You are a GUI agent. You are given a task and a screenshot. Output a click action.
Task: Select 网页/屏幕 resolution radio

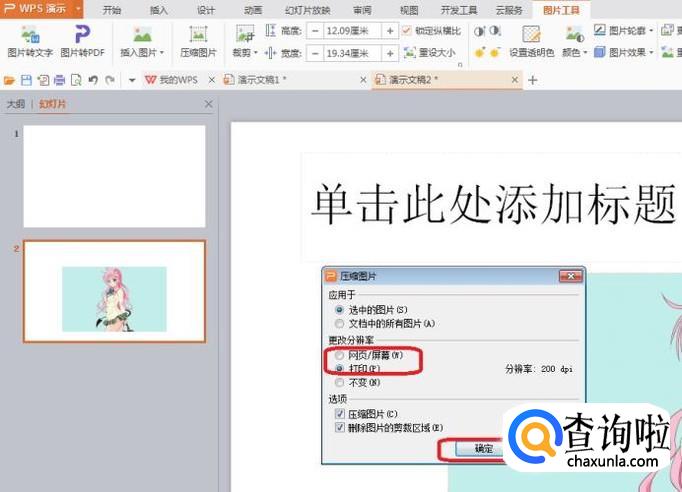(x=339, y=355)
